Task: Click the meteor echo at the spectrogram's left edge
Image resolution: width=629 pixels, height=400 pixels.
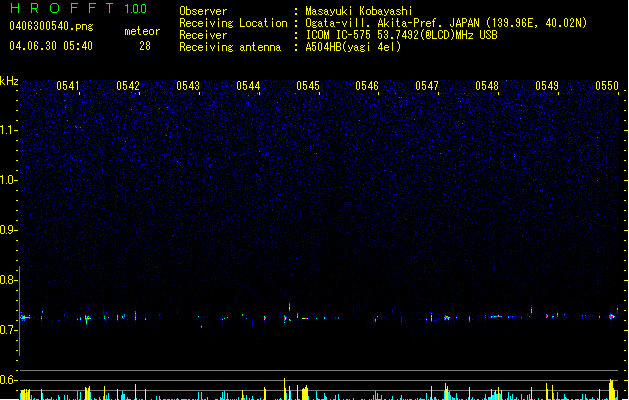Action: pyautogui.click(x=25, y=317)
